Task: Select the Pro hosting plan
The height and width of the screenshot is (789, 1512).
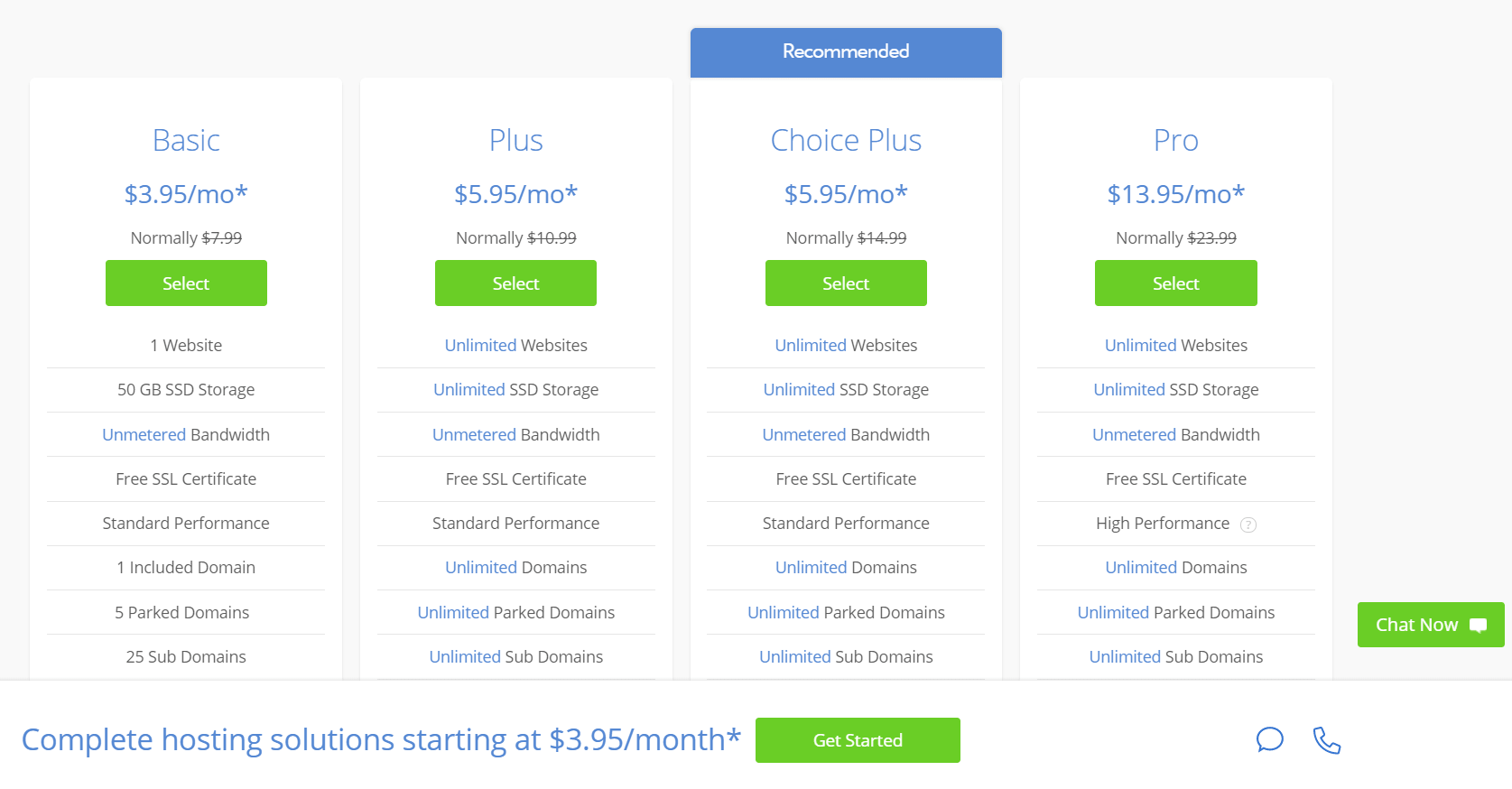Action: tap(1175, 283)
